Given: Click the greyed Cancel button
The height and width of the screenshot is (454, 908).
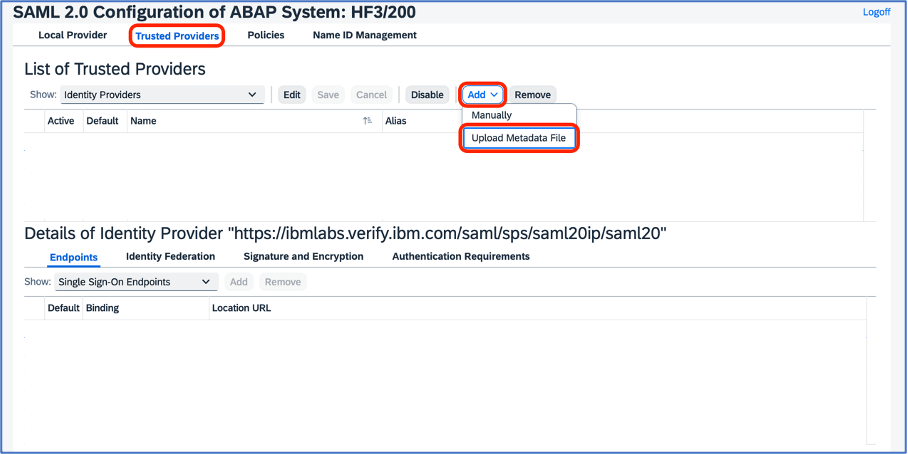Looking at the screenshot, I should pyautogui.click(x=371, y=95).
